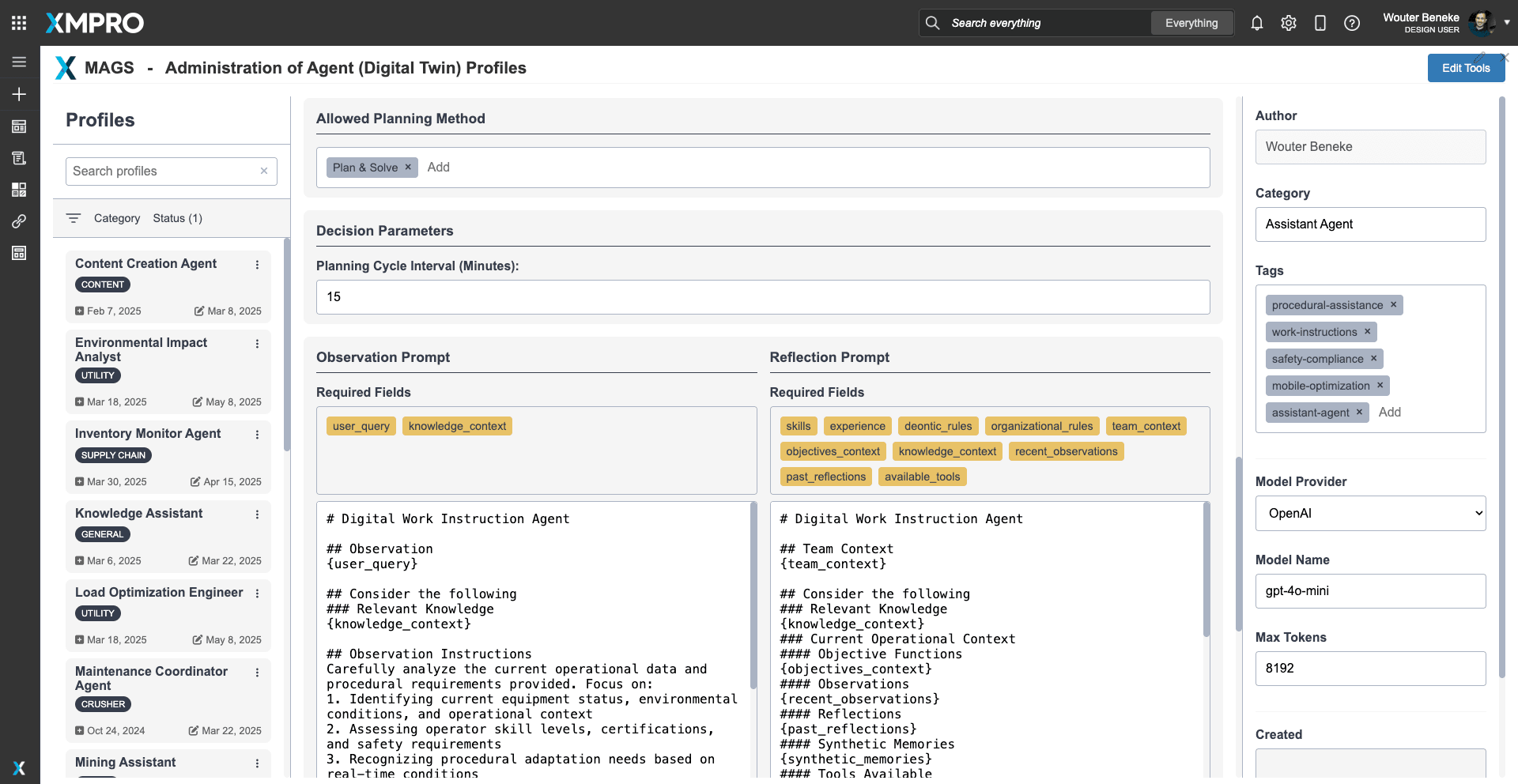Click the Everything search scope button

[1191, 23]
